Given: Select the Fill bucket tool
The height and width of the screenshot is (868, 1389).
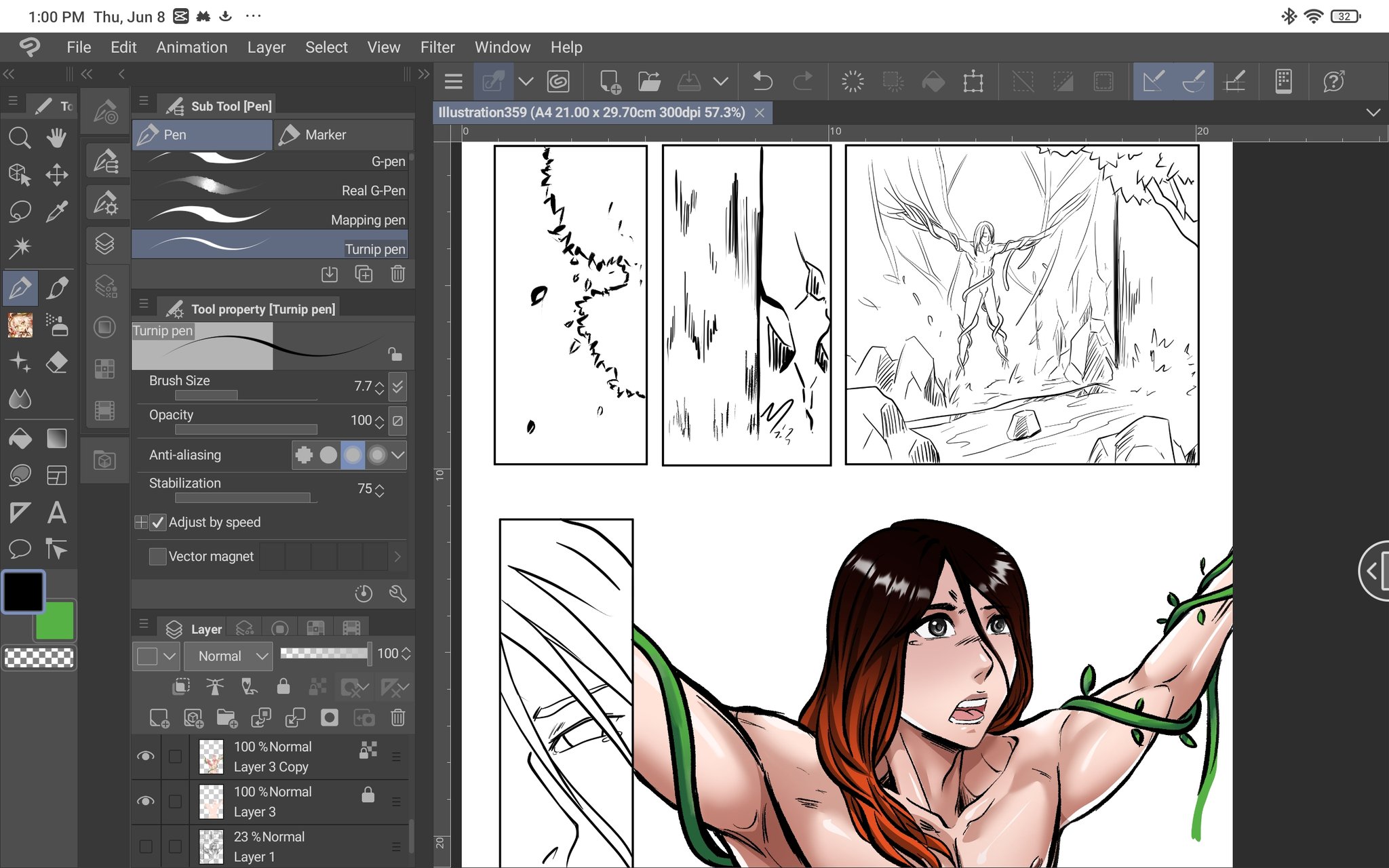Looking at the screenshot, I should 20,439.
